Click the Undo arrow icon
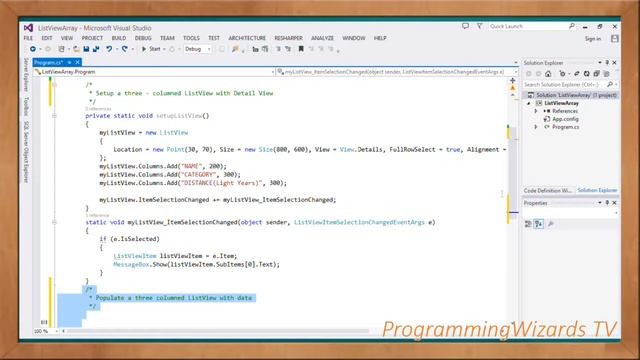Image resolution: width=640 pixels, height=360 pixels. pyautogui.click(x=109, y=49)
